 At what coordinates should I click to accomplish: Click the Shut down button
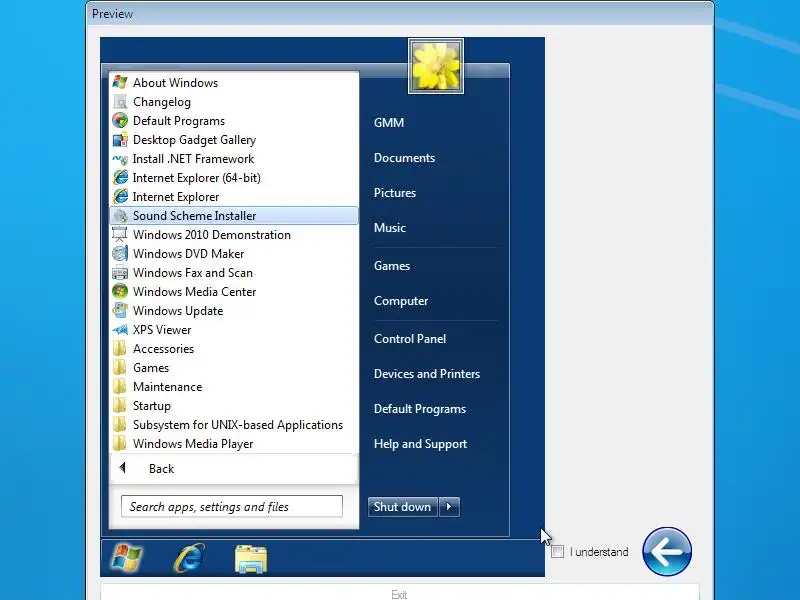403,507
